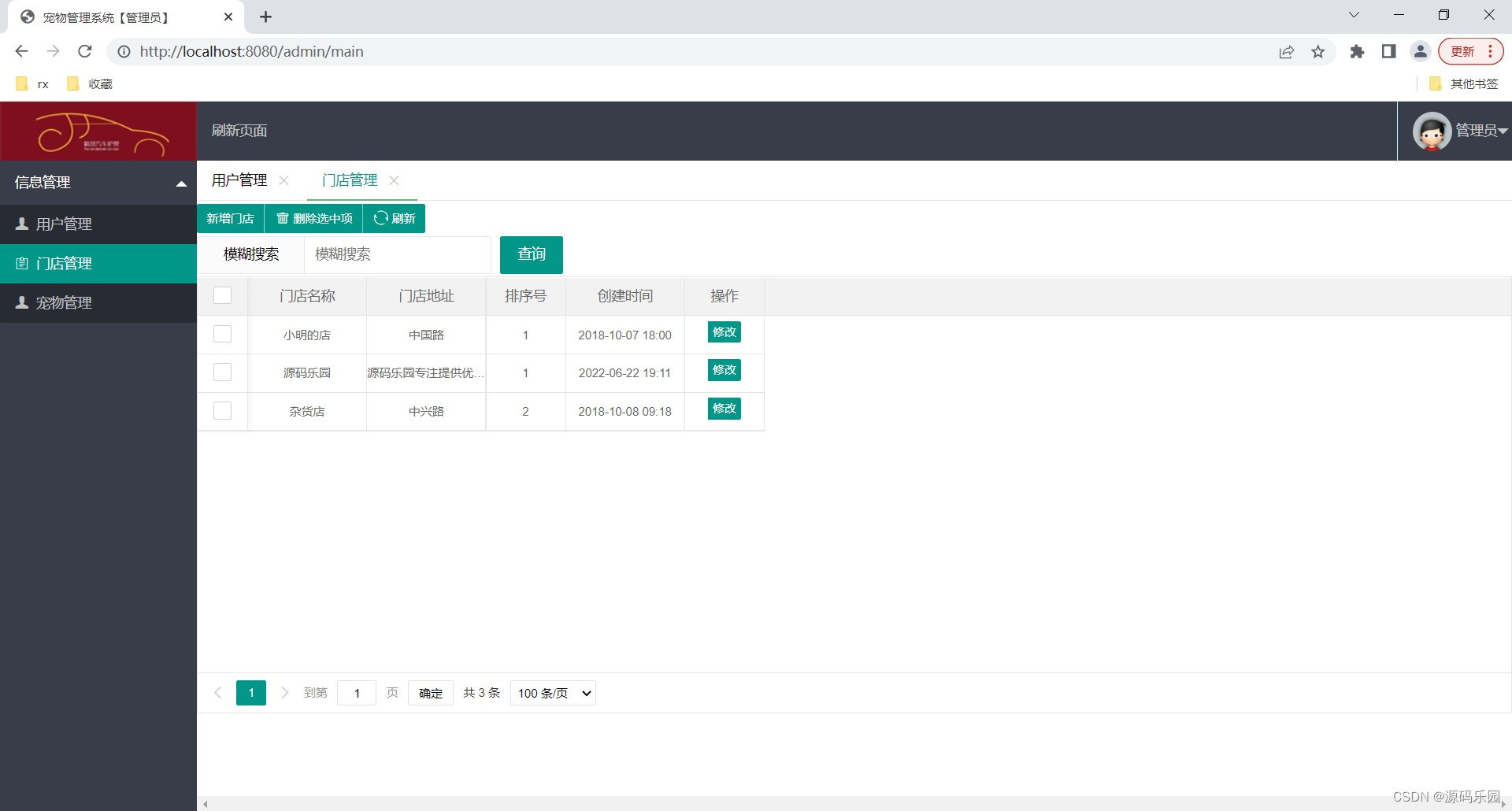1512x811 pixels.
Task: Click the refresh icon on 刷新 button
Action: point(381,218)
